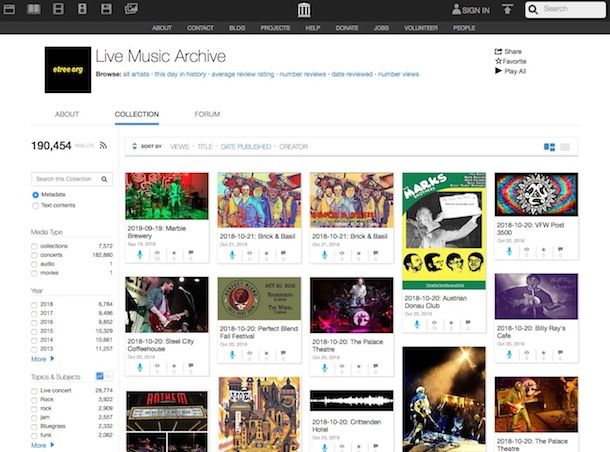Click the magnifier icon in top search box
610x452 pixels.
tap(533, 9)
